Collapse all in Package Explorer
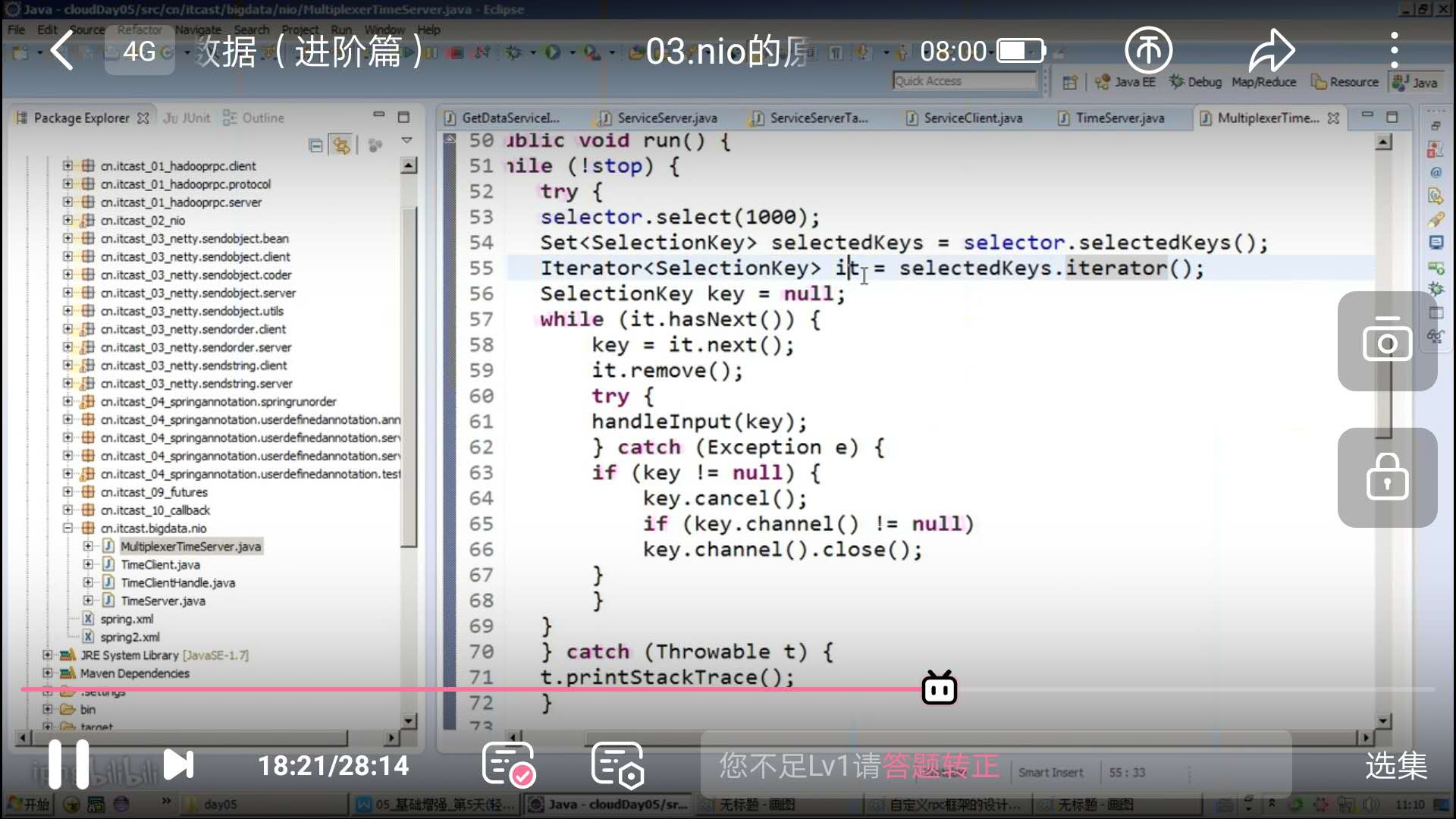Screen dimensions: 1456x819 pos(315,145)
